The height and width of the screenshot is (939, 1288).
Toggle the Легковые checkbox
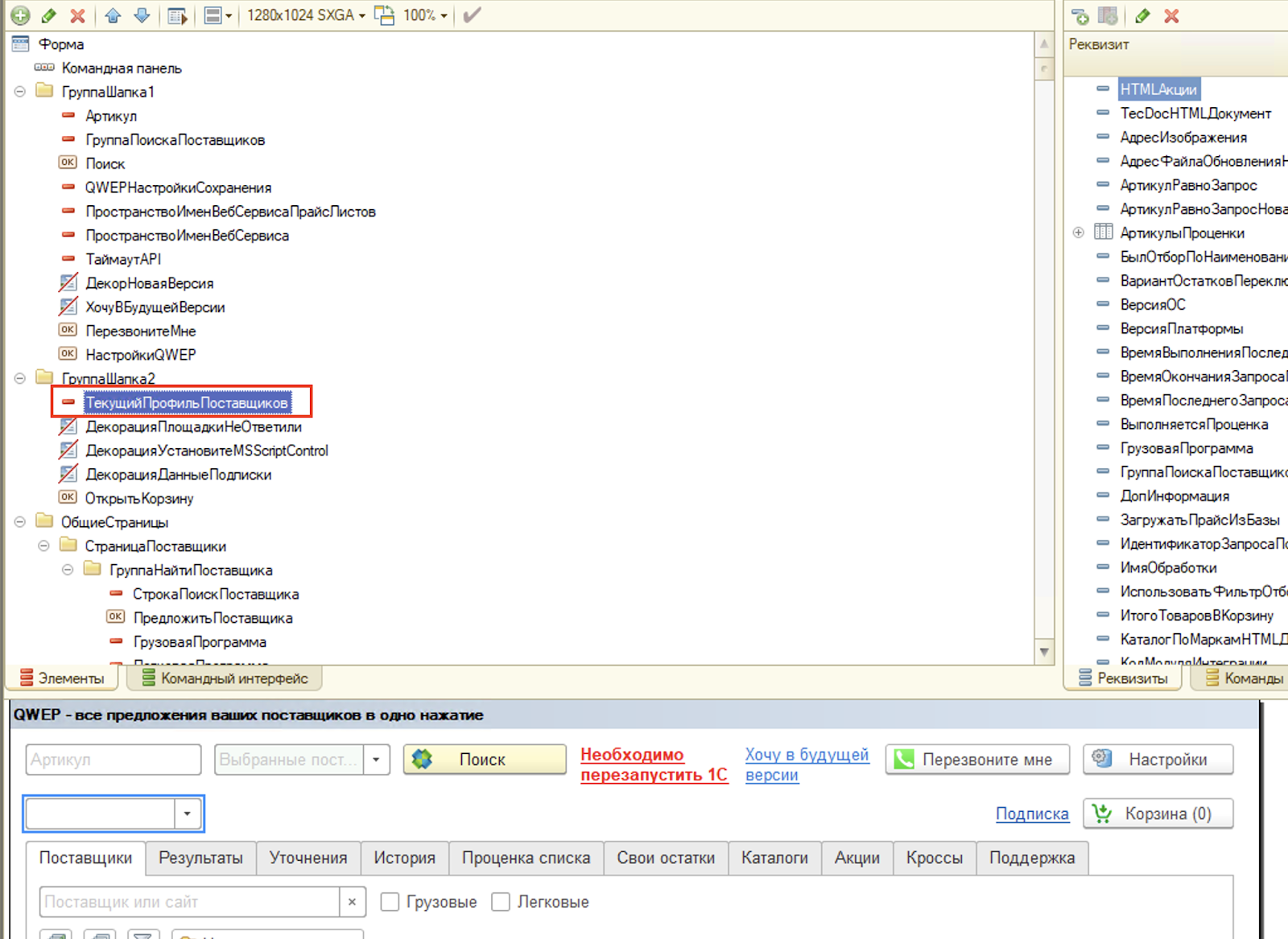point(501,902)
